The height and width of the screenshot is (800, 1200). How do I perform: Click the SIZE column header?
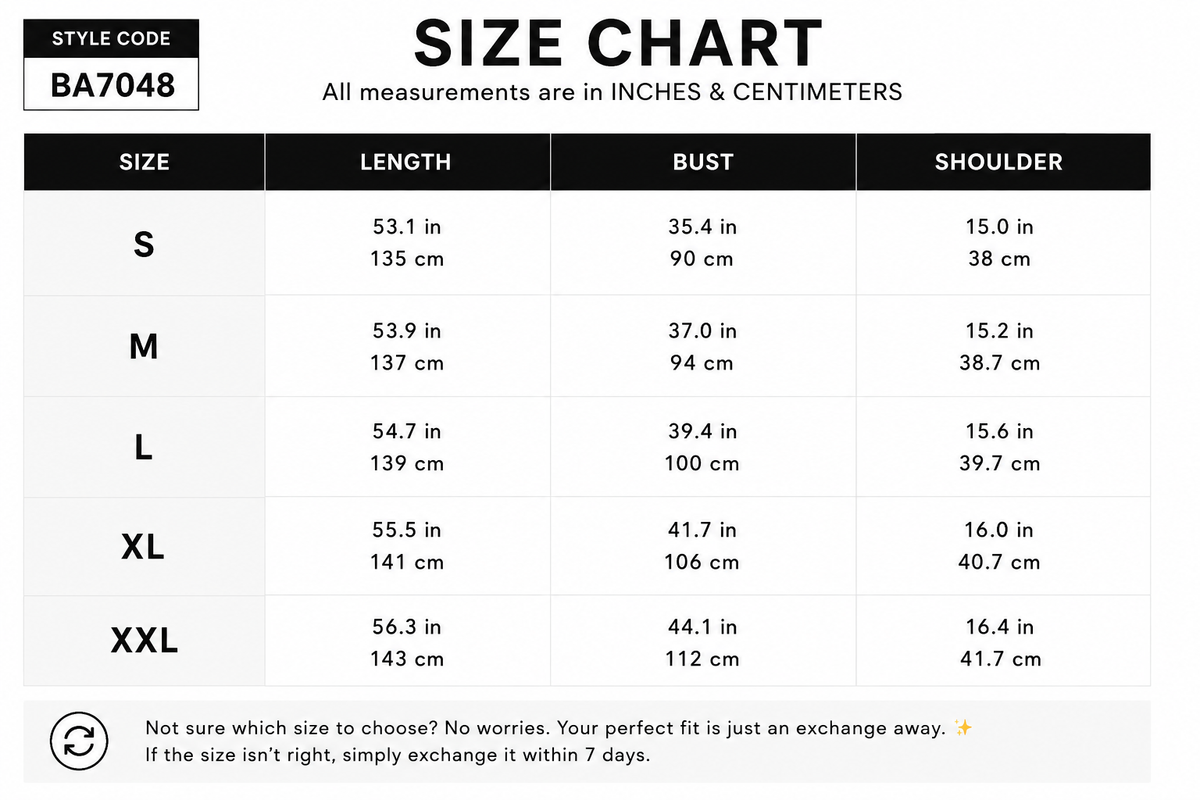coord(144,162)
